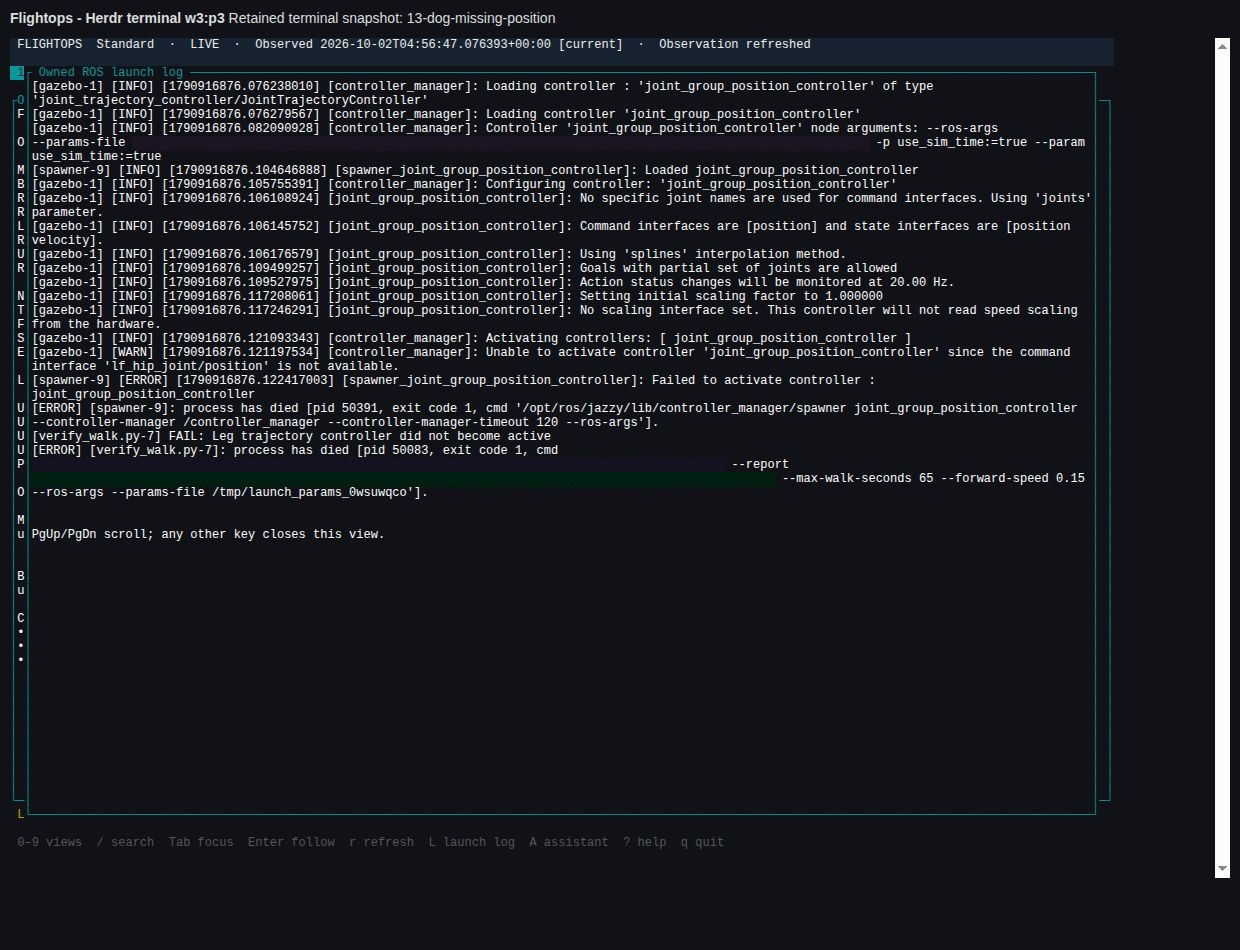The height and width of the screenshot is (950, 1240).
Task: Click the '? help' key hint
Action: [645, 842]
